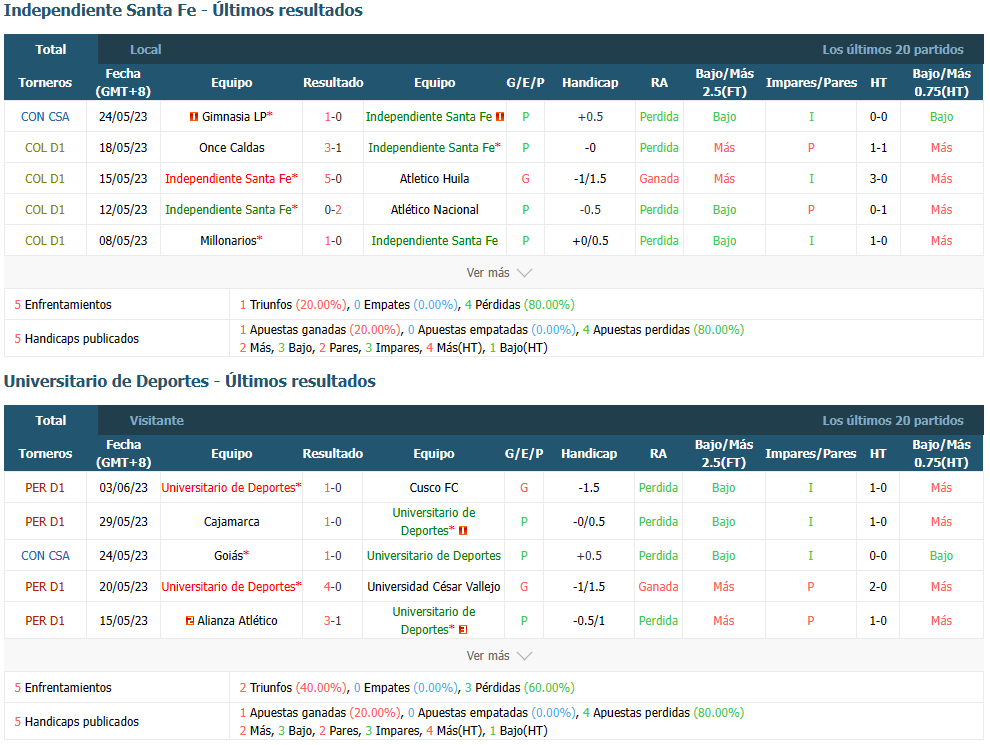This screenshot has height=745, width=990.
Task: Open Los últimos 20 partidos for Universitario de Deportes
Action: (893, 420)
